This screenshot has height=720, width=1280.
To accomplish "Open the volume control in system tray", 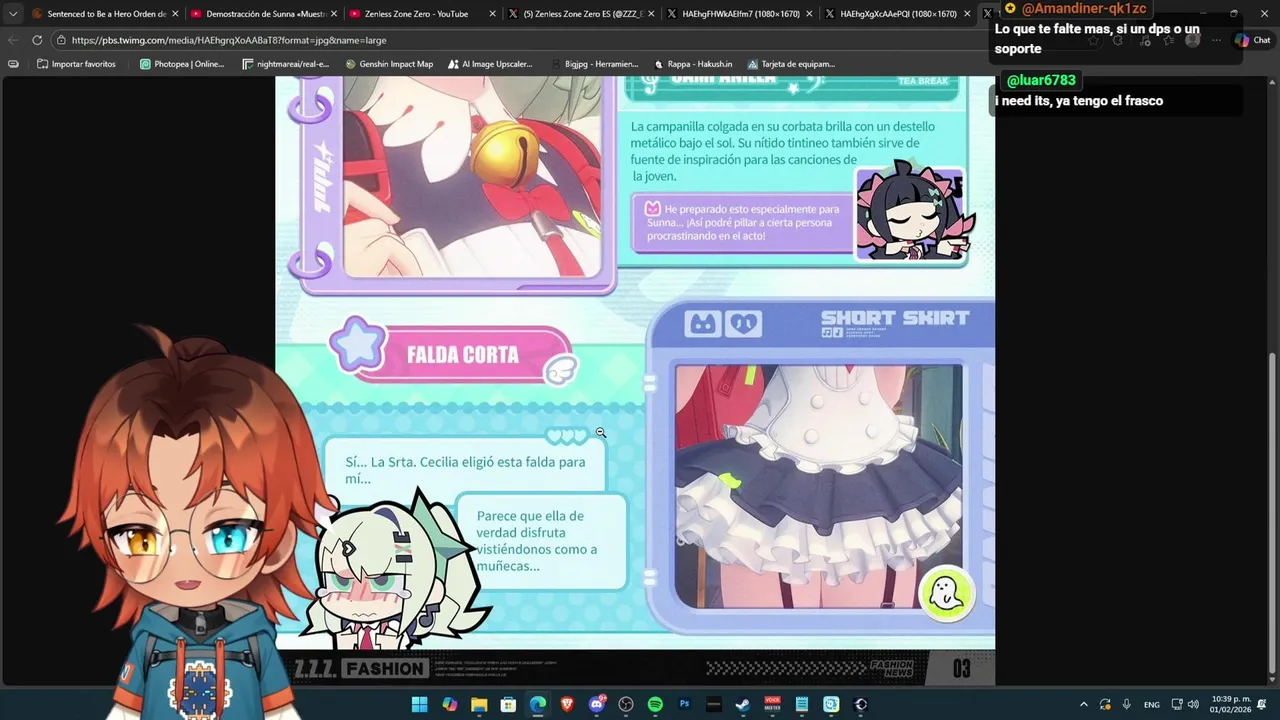I will click(1193, 704).
